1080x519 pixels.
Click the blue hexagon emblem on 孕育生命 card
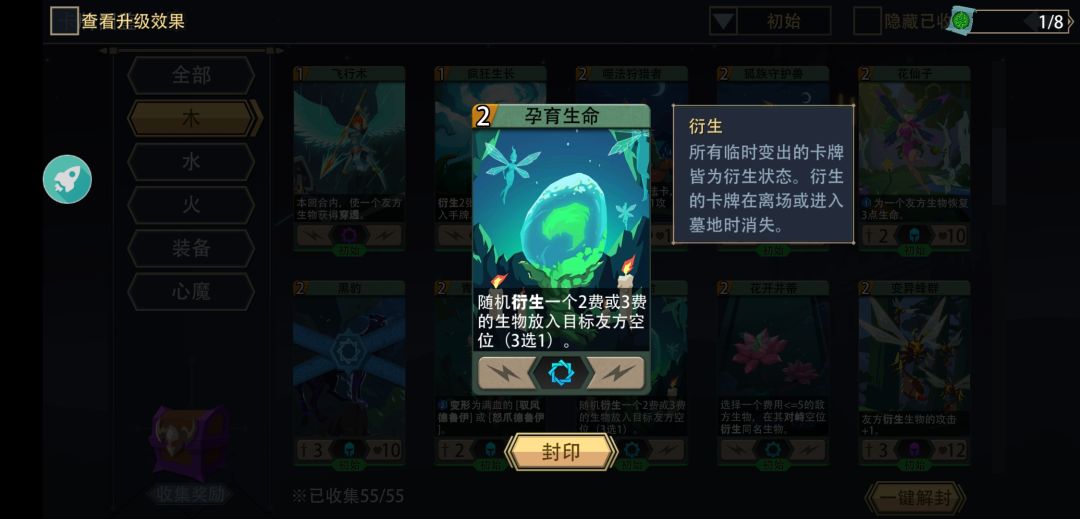pyautogui.click(x=561, y=372)
